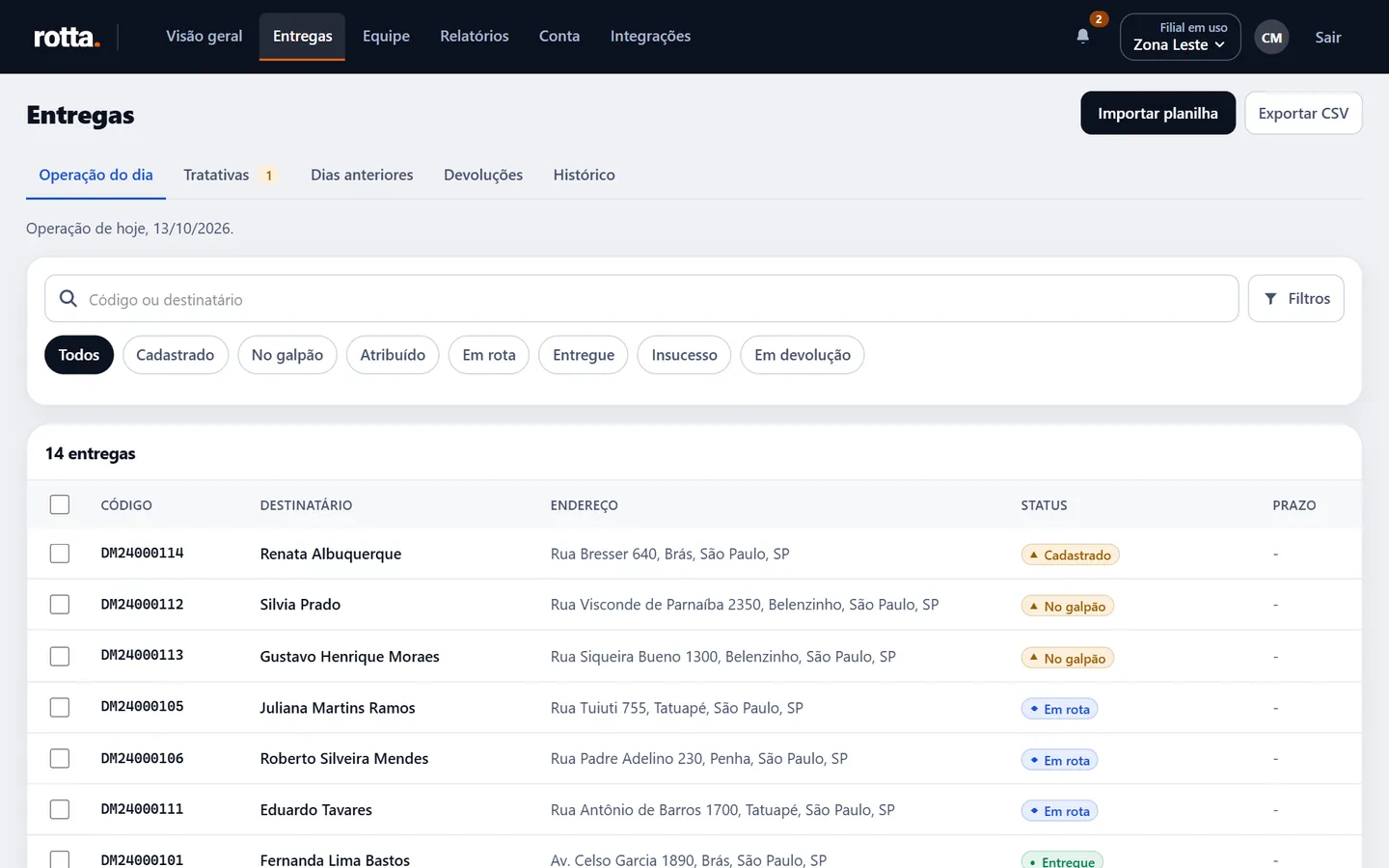Tick the checkbox for DM24000113
This screenshot has height=868, width=1389.
coord(60,656)
